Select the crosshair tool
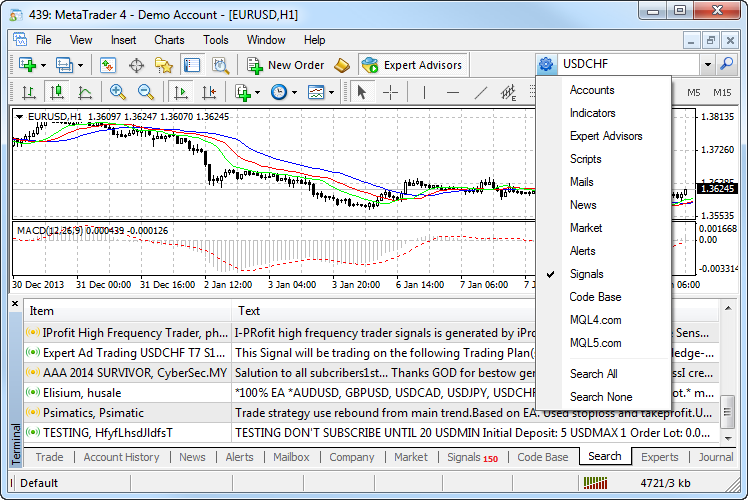This screenshot has height=500, width=748. pos(390,93)
